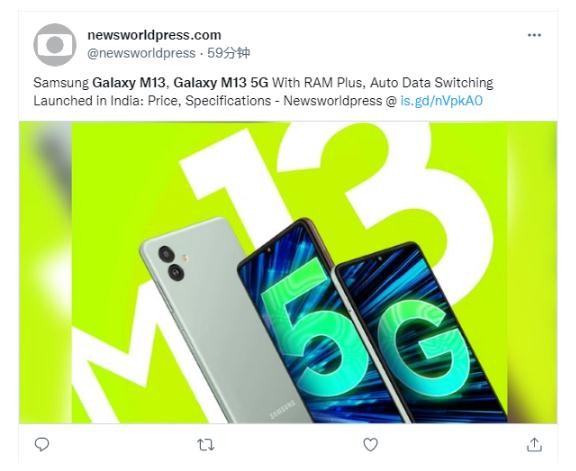Click the dual camera on gray phone
This screenshot has height=471, width=576.
171,263
